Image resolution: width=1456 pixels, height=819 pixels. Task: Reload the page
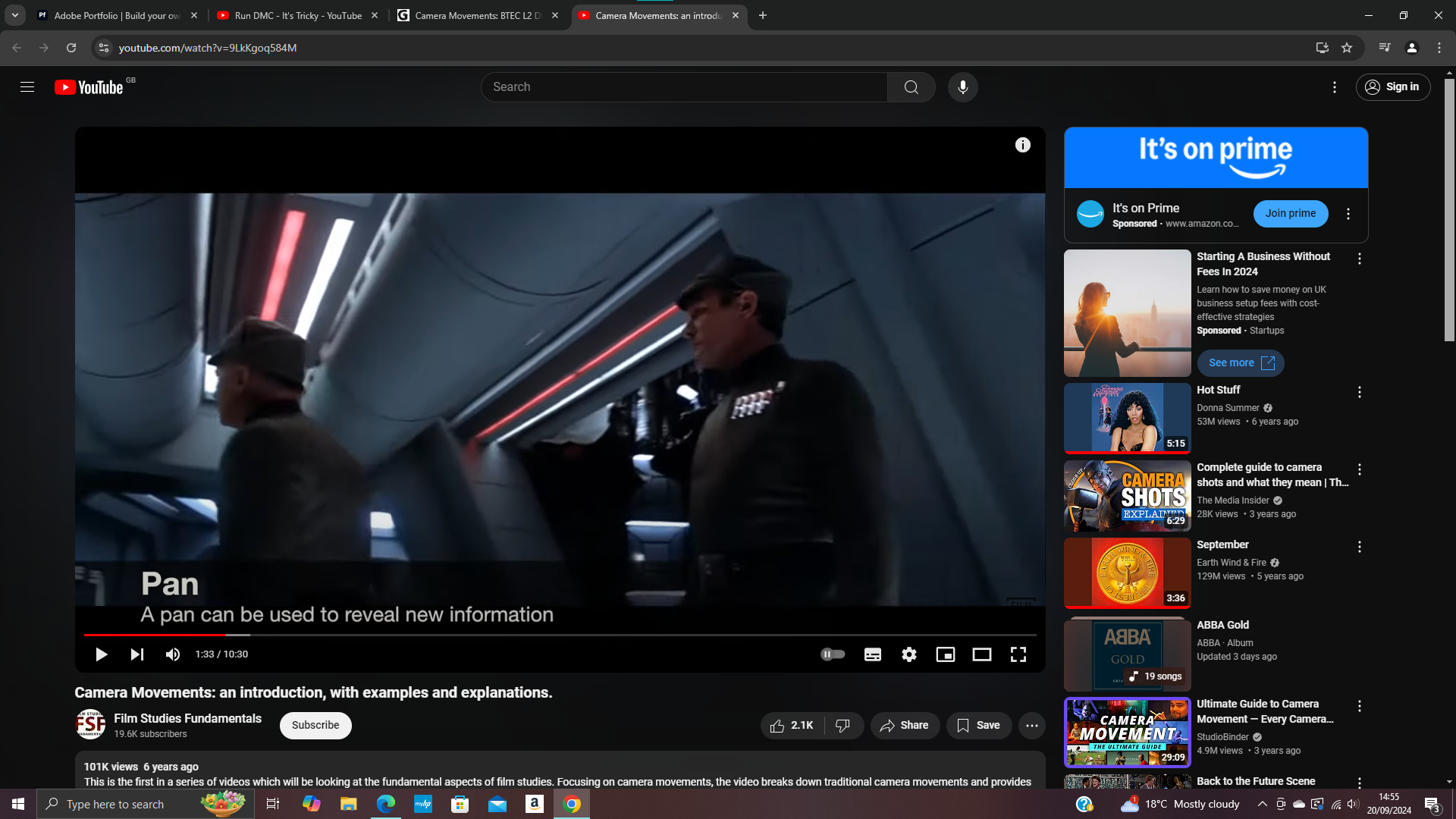click(x=71, y=48)
